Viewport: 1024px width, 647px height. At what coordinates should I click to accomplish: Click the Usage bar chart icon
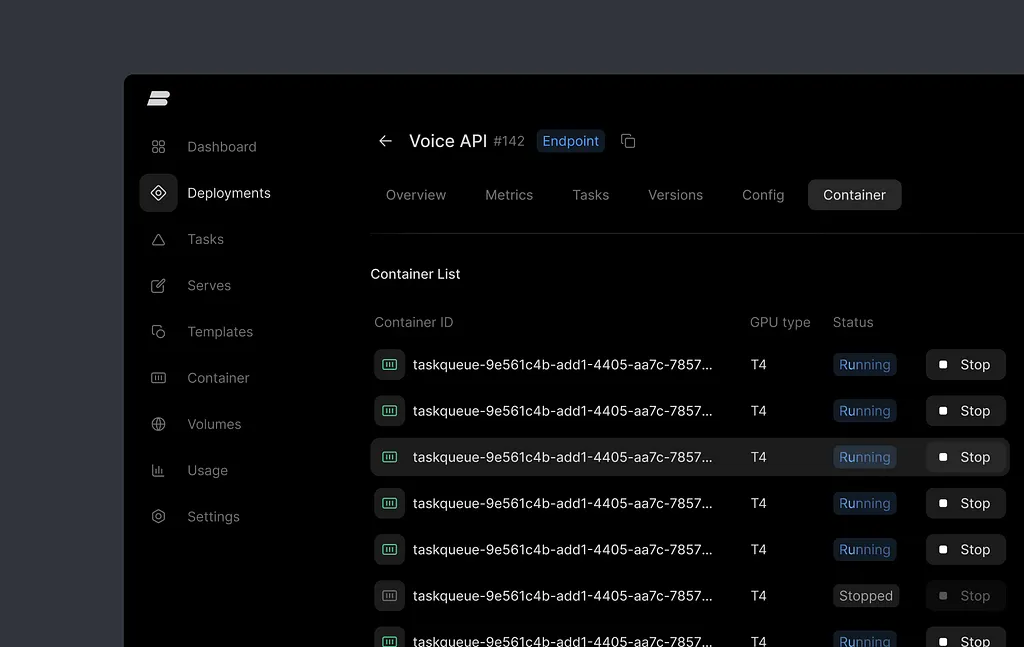[158, 470]
